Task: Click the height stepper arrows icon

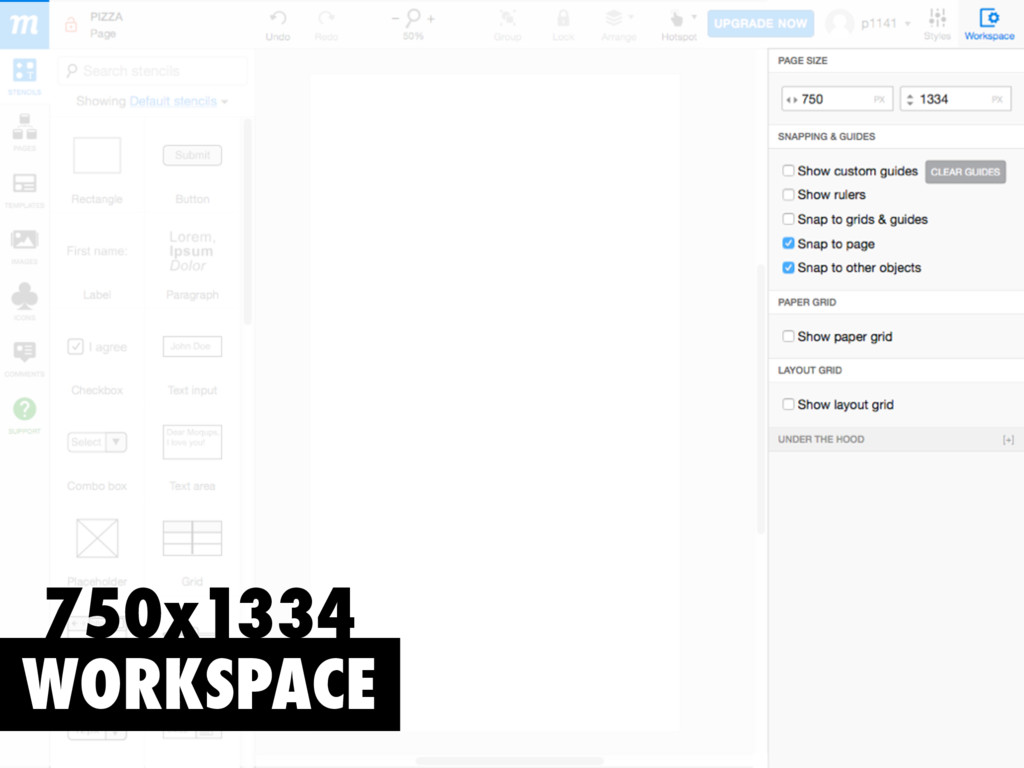Action: 910,100
